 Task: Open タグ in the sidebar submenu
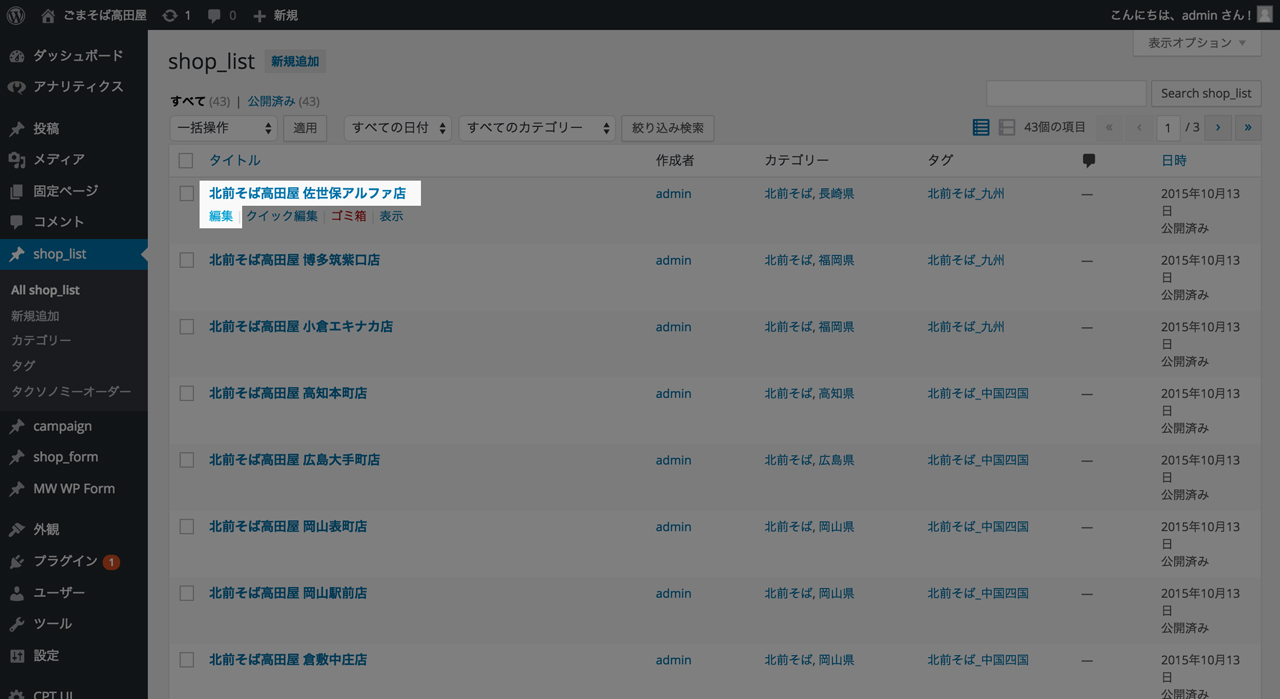pos(23,366)
